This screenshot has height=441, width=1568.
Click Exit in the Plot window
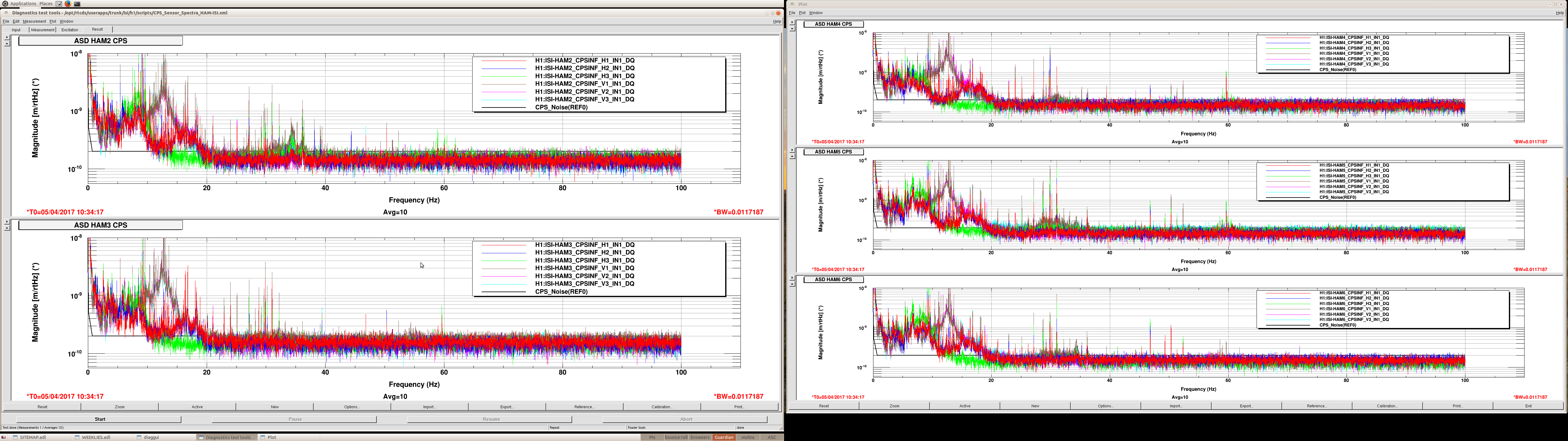1528,406
